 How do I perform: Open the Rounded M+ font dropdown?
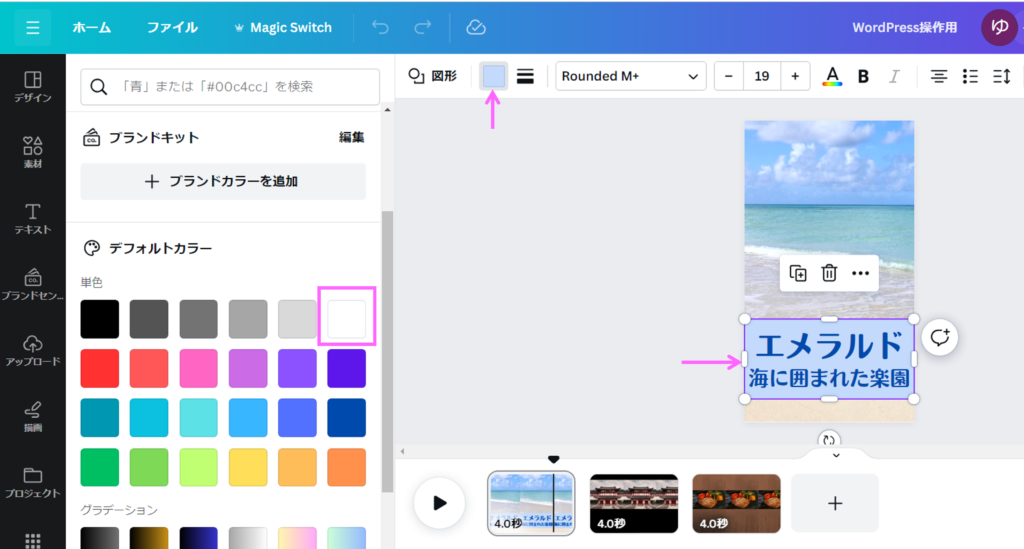coord(630,76)
